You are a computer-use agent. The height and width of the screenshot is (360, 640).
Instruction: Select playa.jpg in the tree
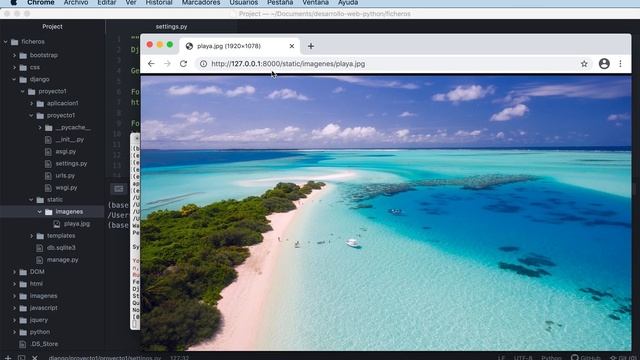pyautogui.click(x=77, y=224)
